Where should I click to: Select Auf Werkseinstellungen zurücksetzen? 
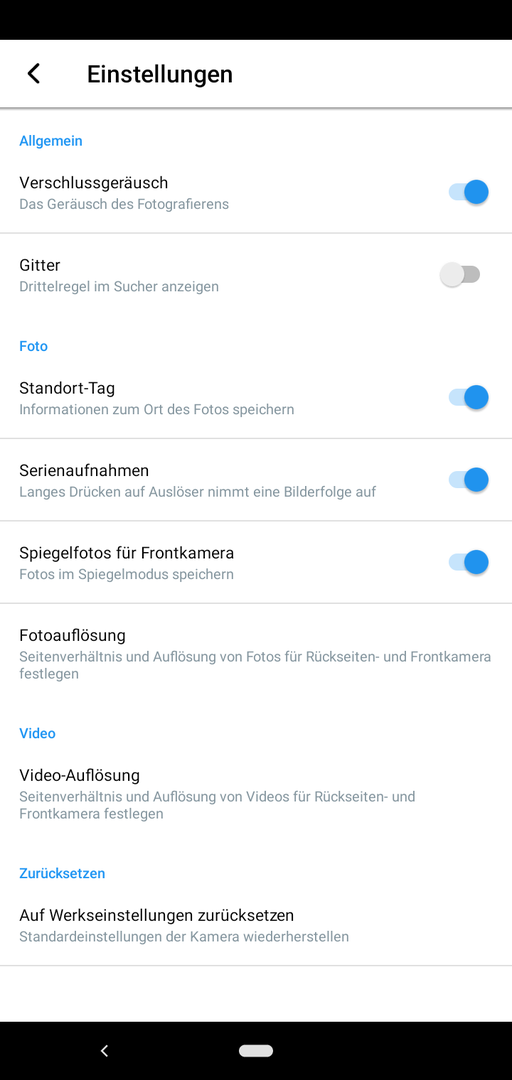pyautogui.click(x=256, y=925)
